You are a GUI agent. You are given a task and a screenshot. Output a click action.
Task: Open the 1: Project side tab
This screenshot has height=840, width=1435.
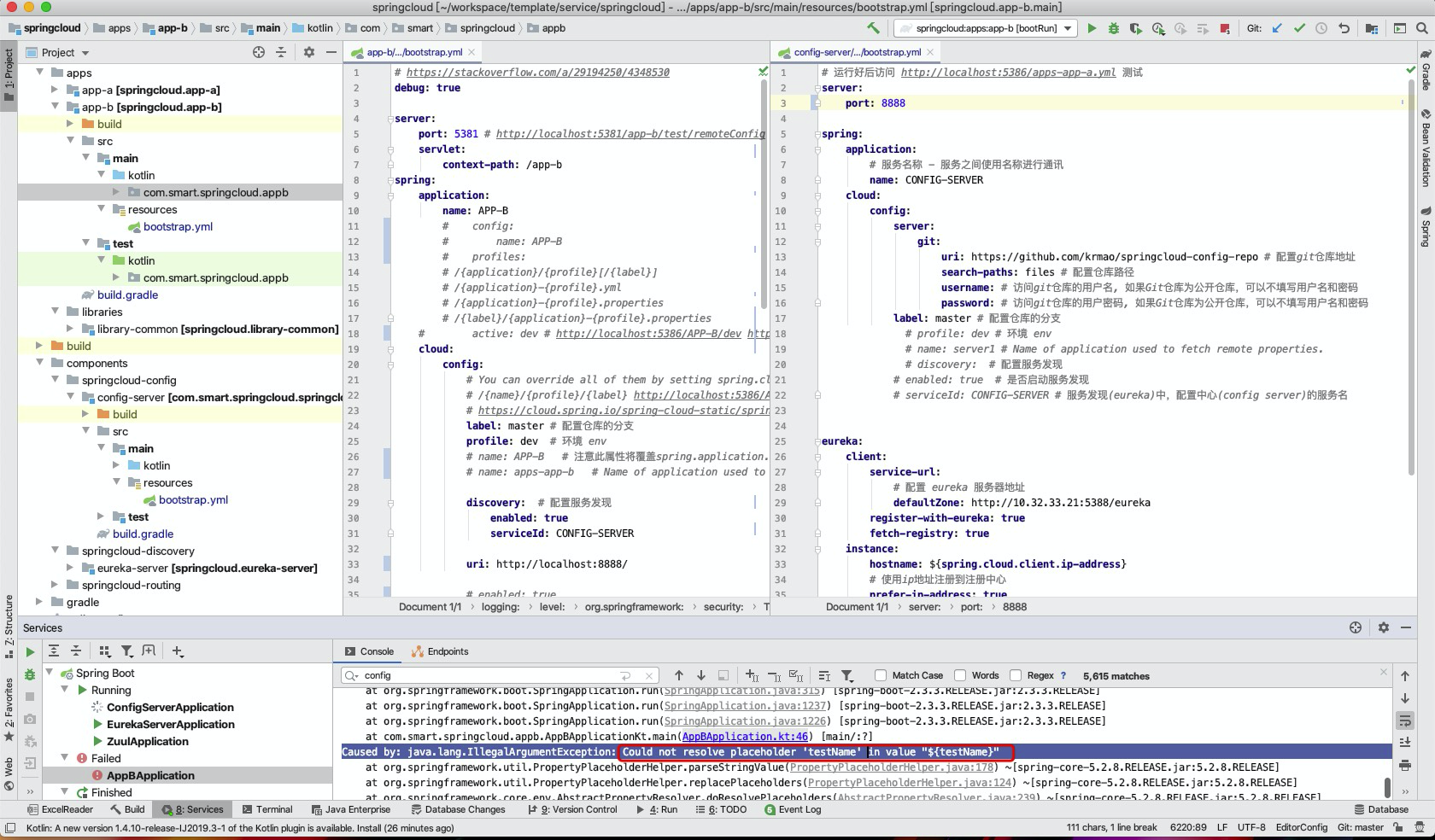9,74
